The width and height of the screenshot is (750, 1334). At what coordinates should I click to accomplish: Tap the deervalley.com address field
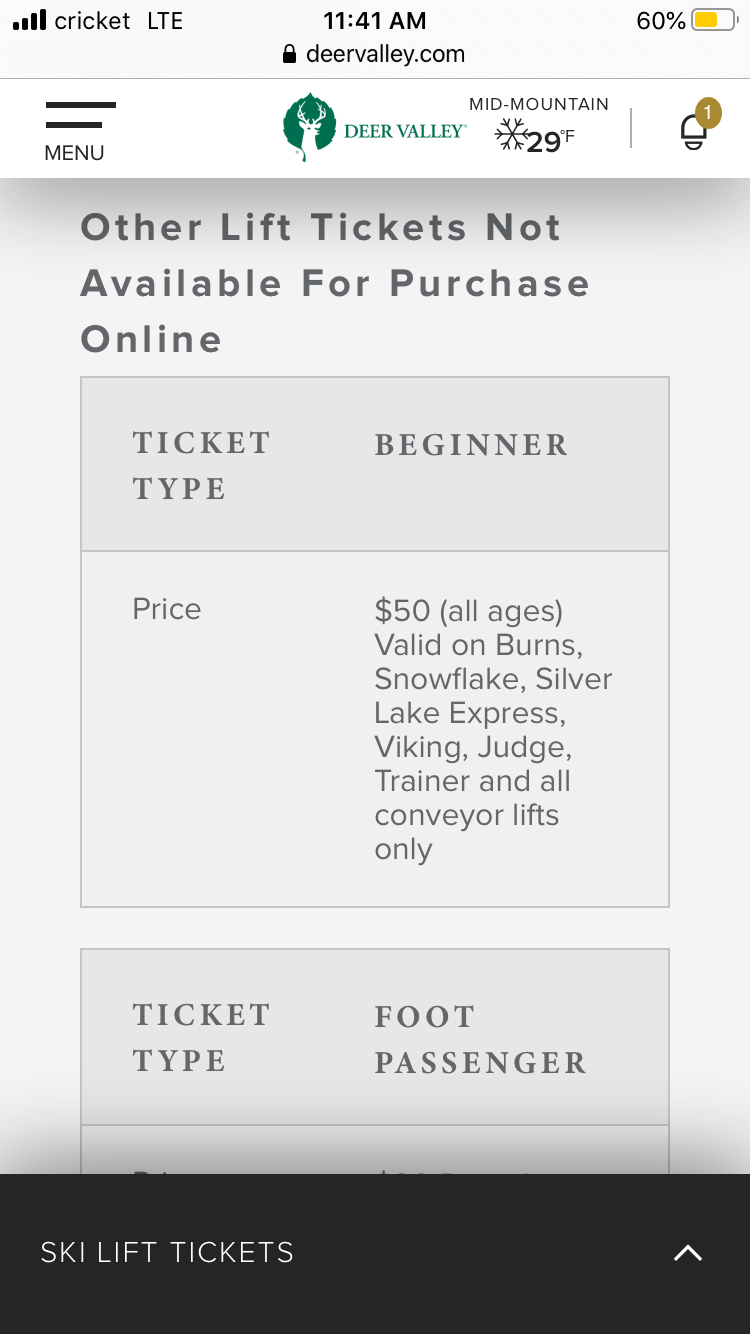385,54
